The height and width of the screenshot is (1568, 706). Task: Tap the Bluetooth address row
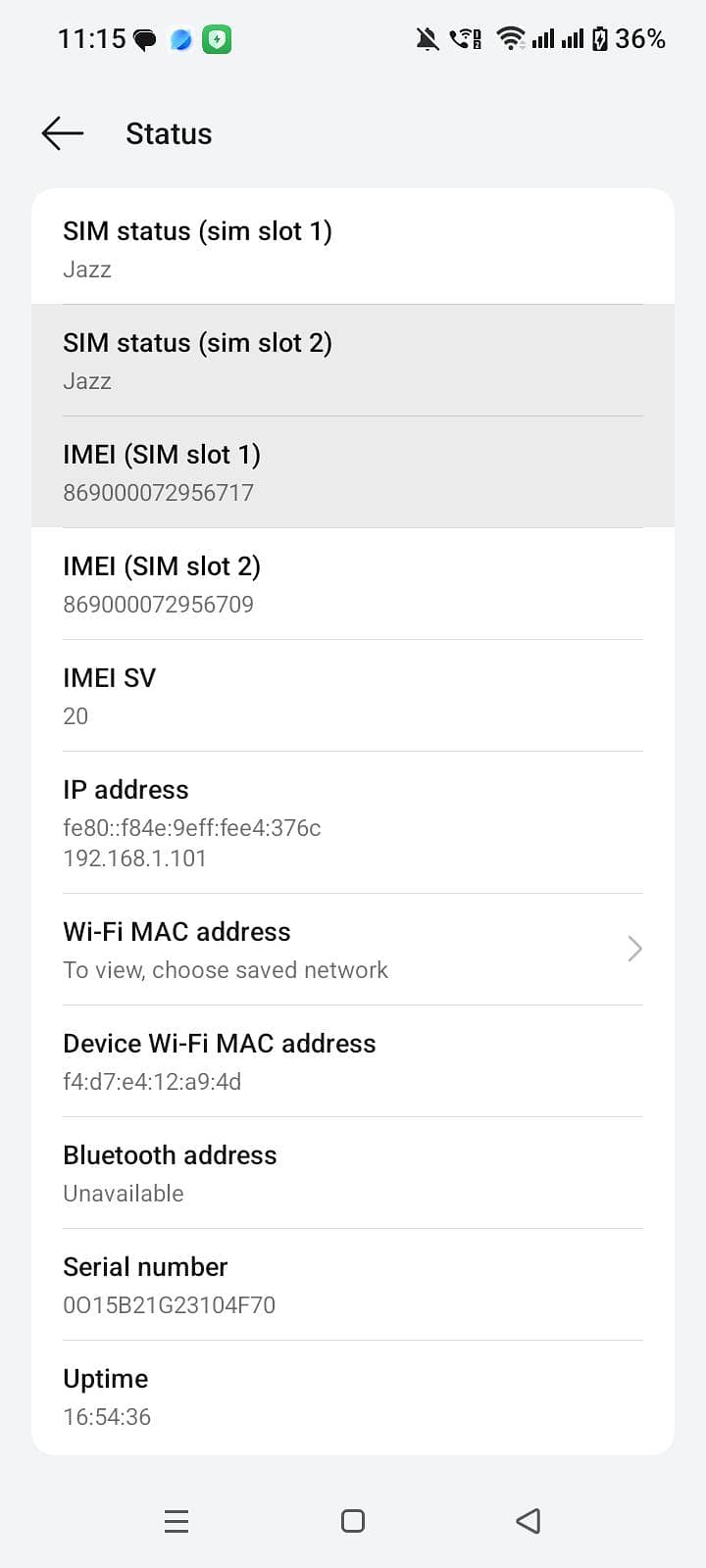pyautogui.click(x=353, y=1173)
